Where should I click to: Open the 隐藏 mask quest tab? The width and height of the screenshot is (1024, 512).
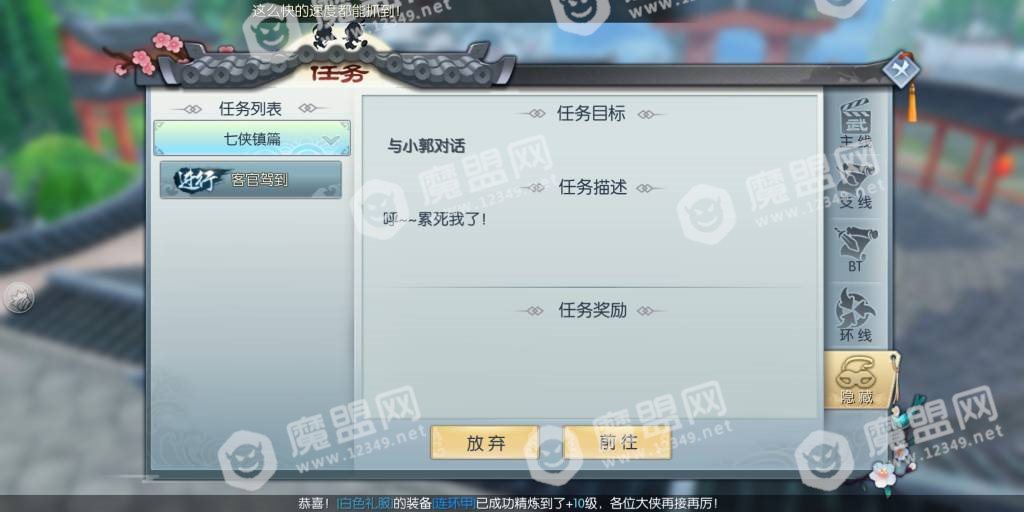tap(859, 381)
